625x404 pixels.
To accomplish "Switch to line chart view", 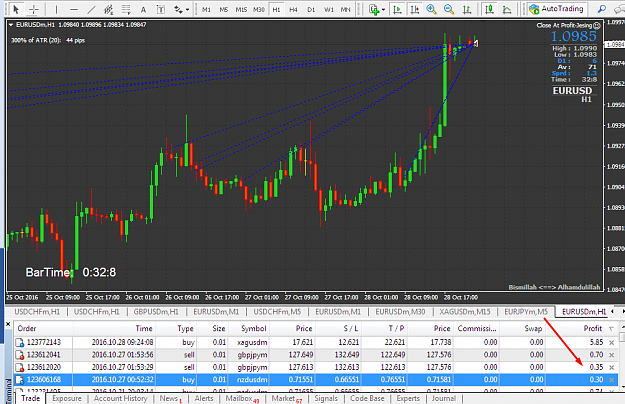I will (x=507, y=9).
